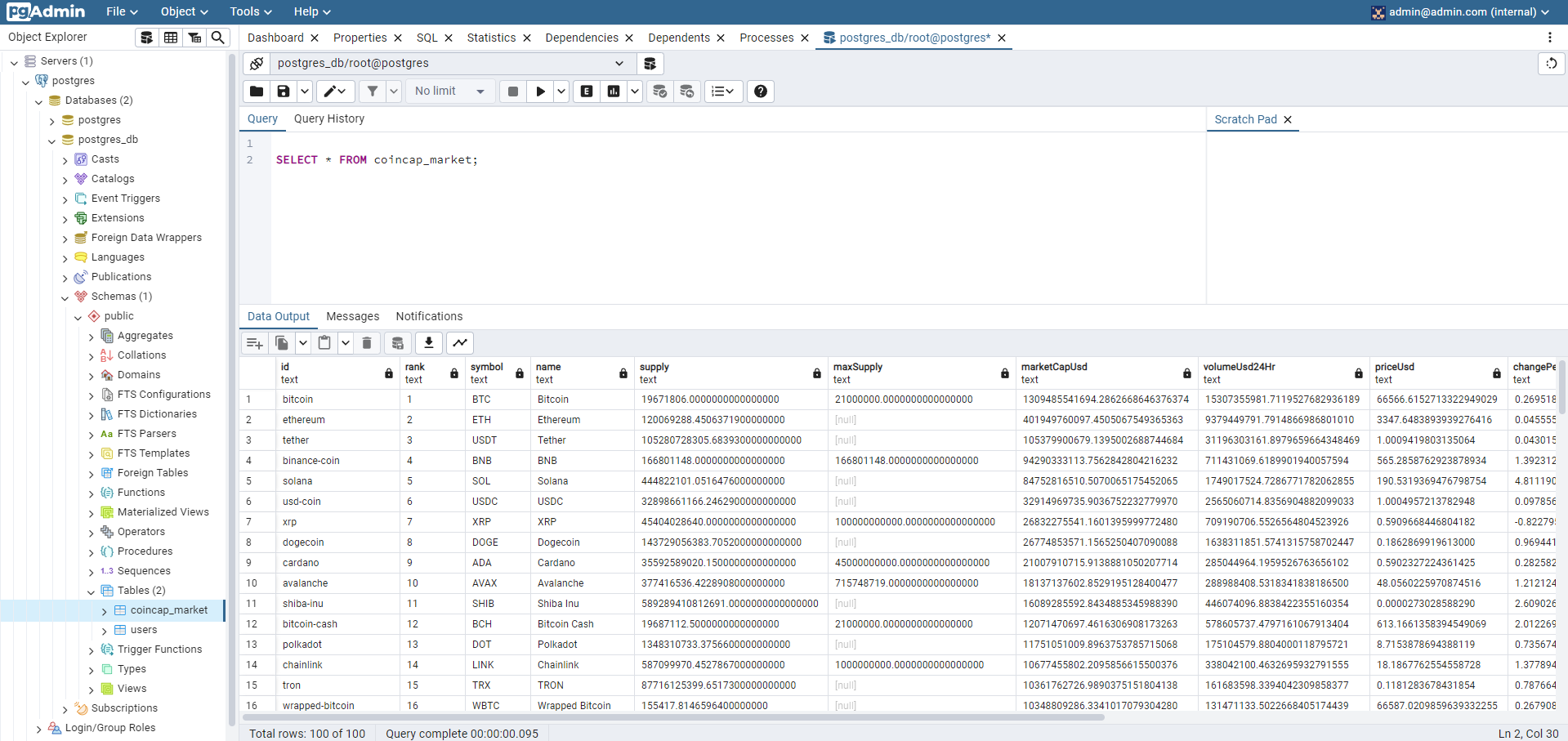Screen dimensions: 1568x741
Task: Click the new query tool database icon beside connection
Action: click(x=650, y=64)
